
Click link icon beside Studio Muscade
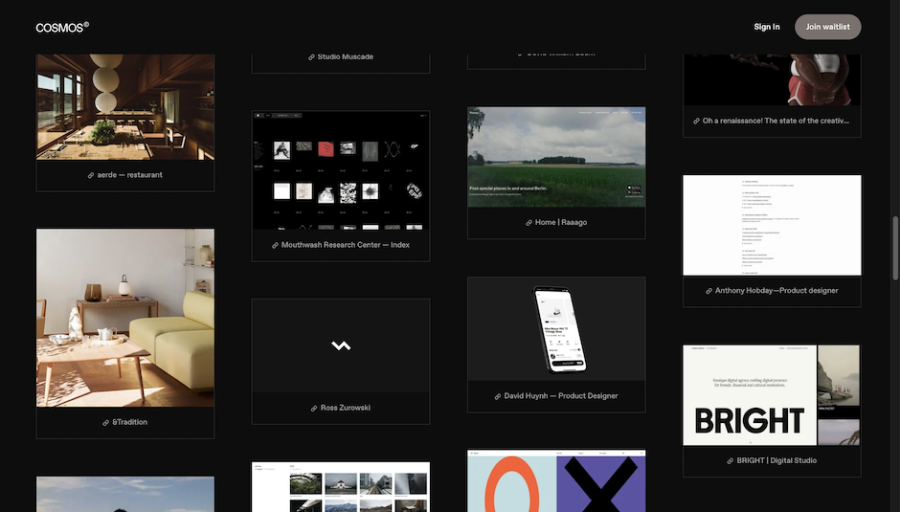311,57
